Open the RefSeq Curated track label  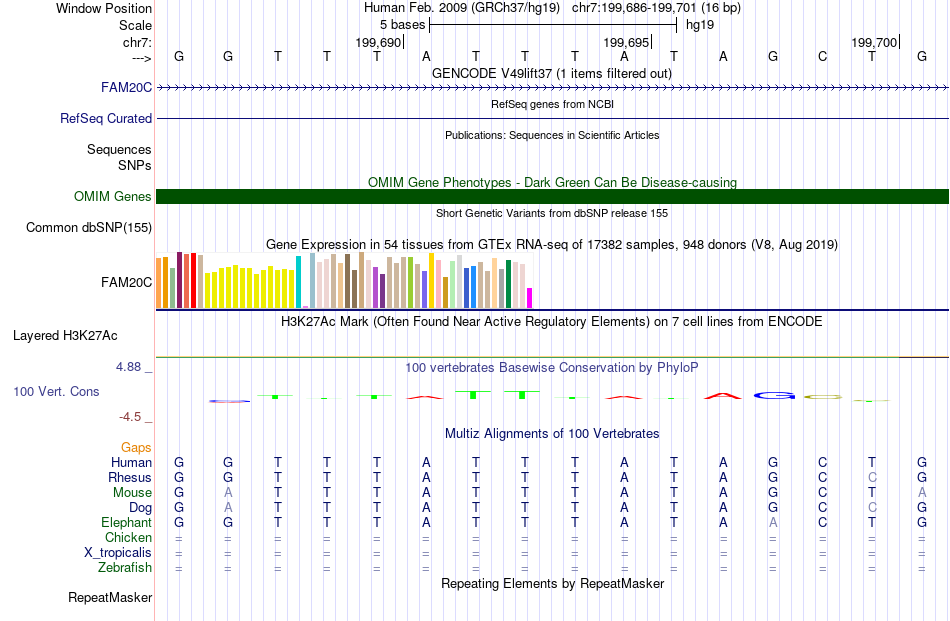(x=105, y=119)
